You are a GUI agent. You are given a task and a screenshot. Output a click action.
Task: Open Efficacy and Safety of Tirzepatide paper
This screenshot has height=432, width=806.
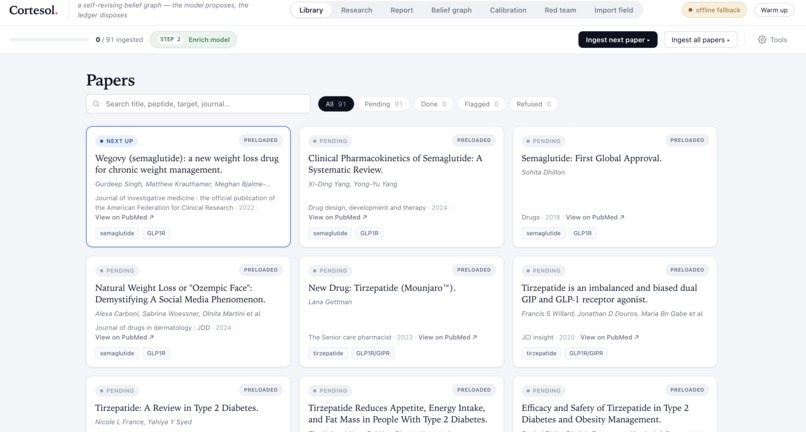[615, 404]
